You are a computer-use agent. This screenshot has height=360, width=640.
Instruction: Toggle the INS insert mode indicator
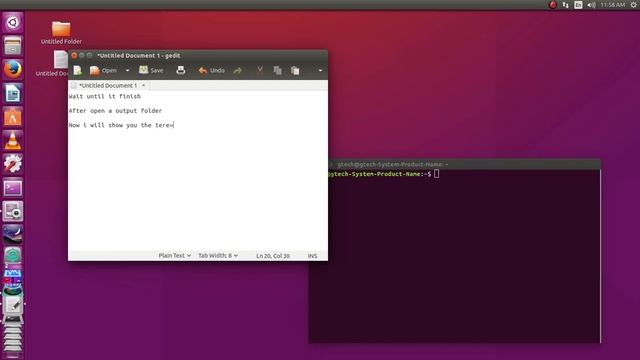click(312, 256)
